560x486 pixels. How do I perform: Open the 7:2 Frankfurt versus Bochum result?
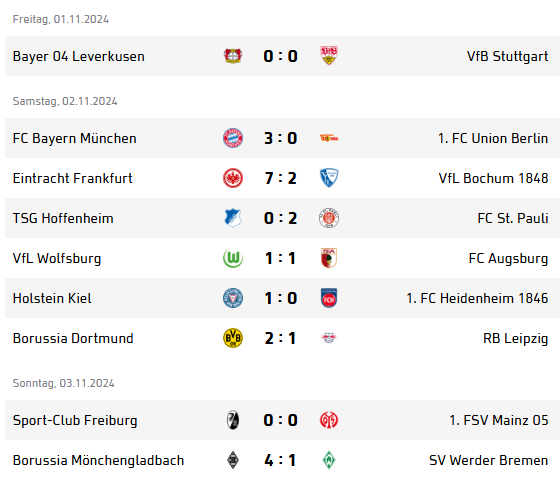point(281,178)
